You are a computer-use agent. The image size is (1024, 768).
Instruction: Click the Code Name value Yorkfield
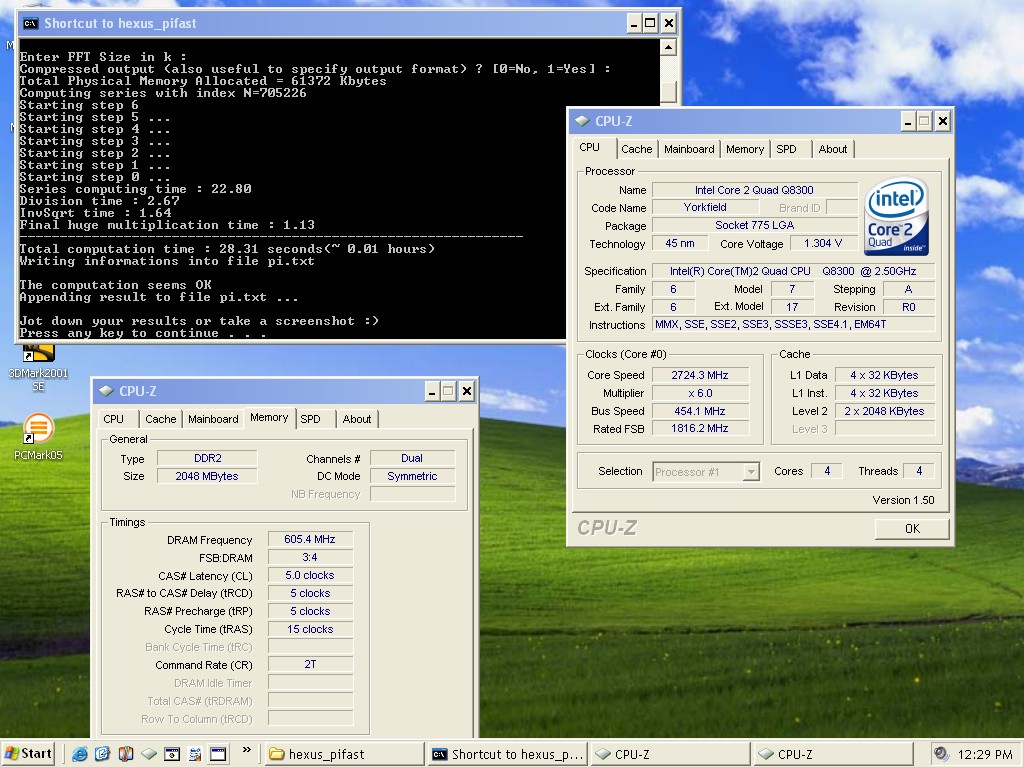tap(705, 207)
